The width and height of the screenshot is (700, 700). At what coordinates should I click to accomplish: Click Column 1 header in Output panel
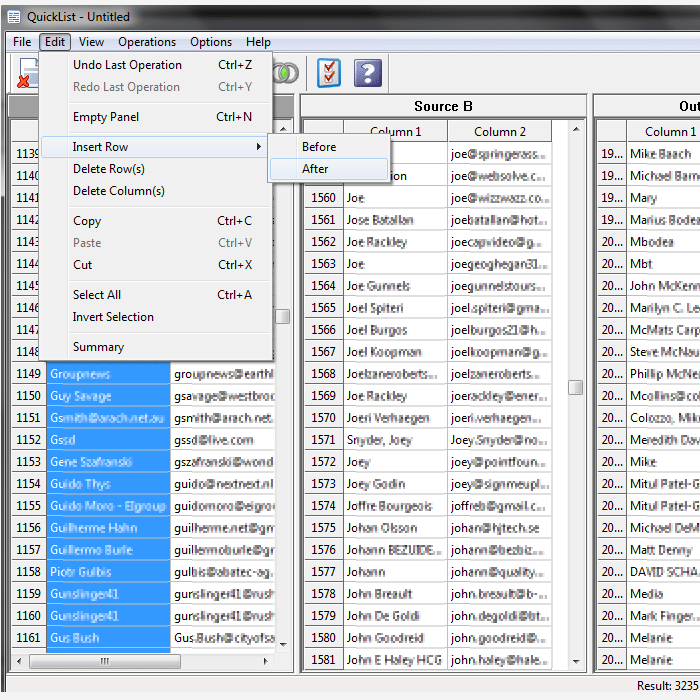pos(663,132)
